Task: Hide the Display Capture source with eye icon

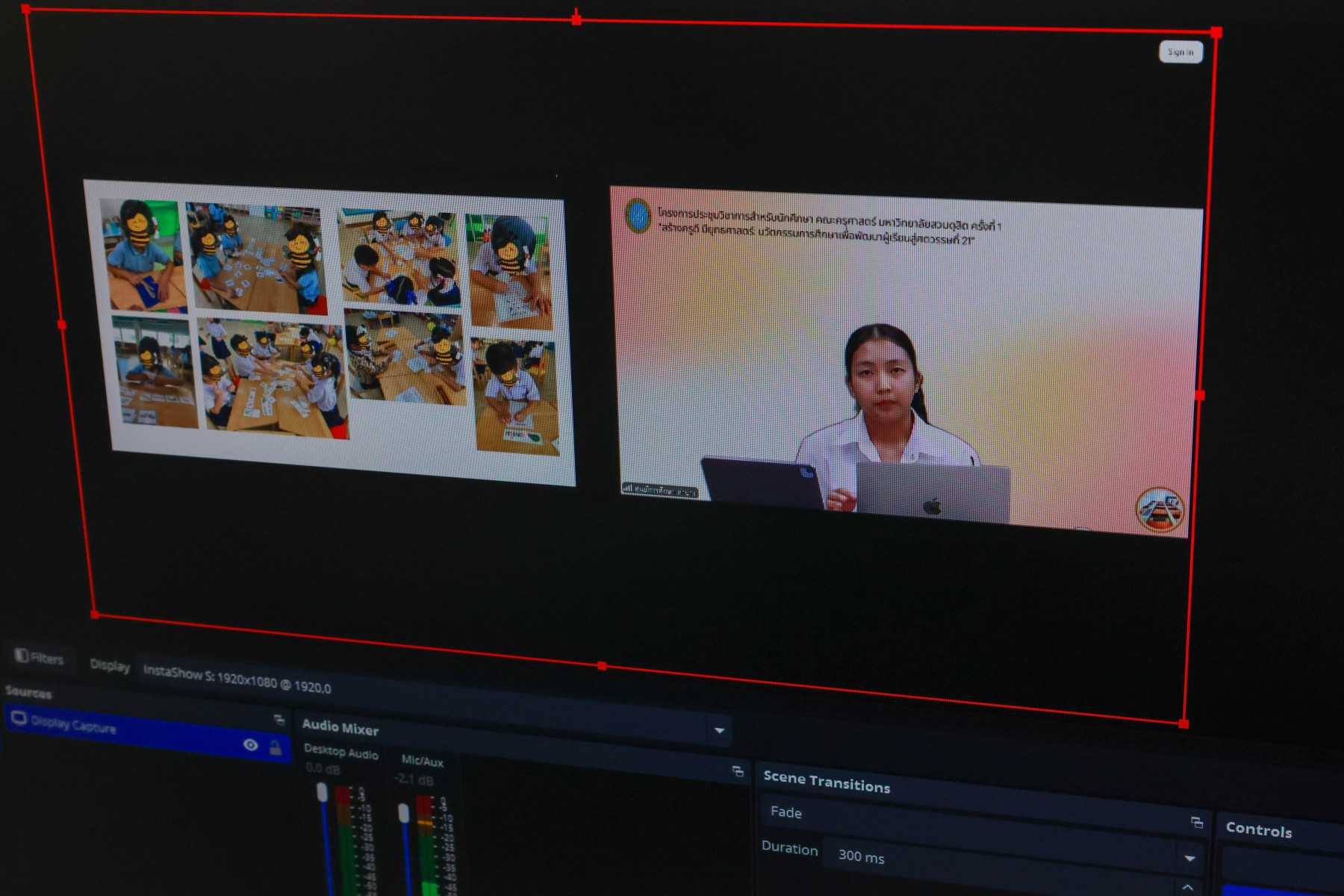Action: [251, 744]
